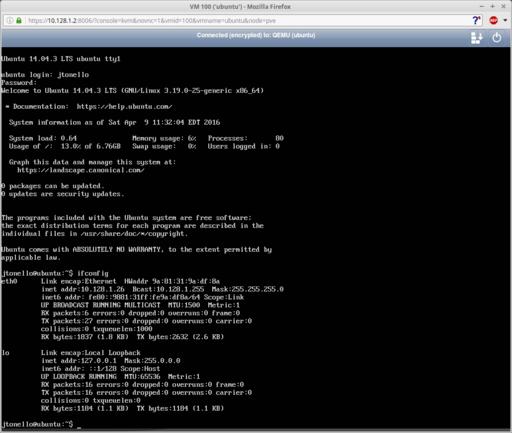Click the VM 100 ('ubuntu') window title bar
This screenshot has height=433, width=512.
click(240, 6)
